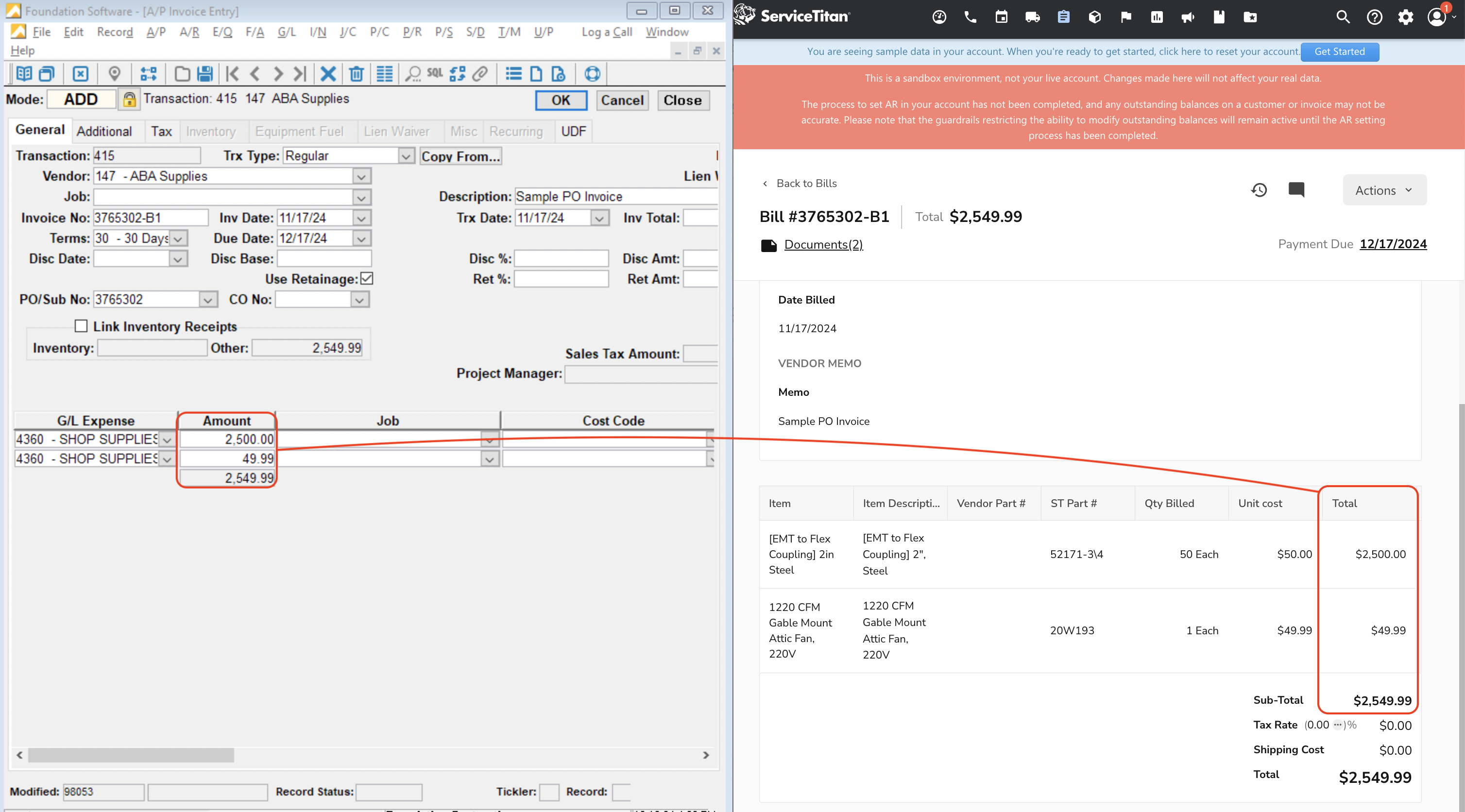Click the Description field Sample PO Invoice
The image size is (1465, 812).
point(616,197)
